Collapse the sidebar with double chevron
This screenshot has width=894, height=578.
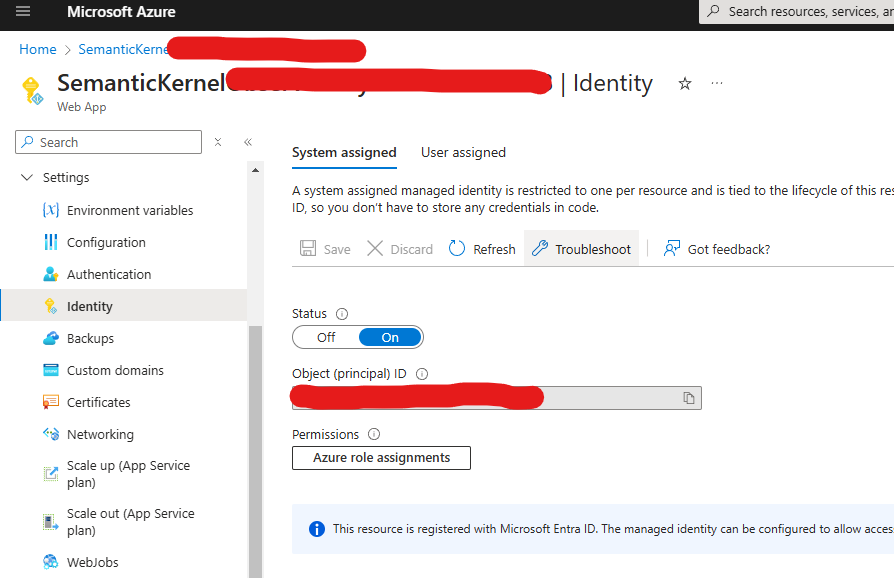pyautogui.click(x=248, y=142)
